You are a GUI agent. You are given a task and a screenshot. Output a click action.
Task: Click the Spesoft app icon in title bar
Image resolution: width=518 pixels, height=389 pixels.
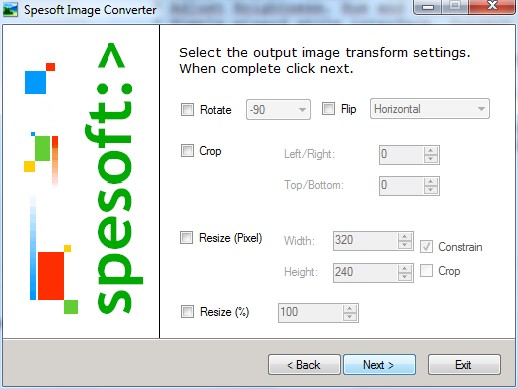[10, 9]
